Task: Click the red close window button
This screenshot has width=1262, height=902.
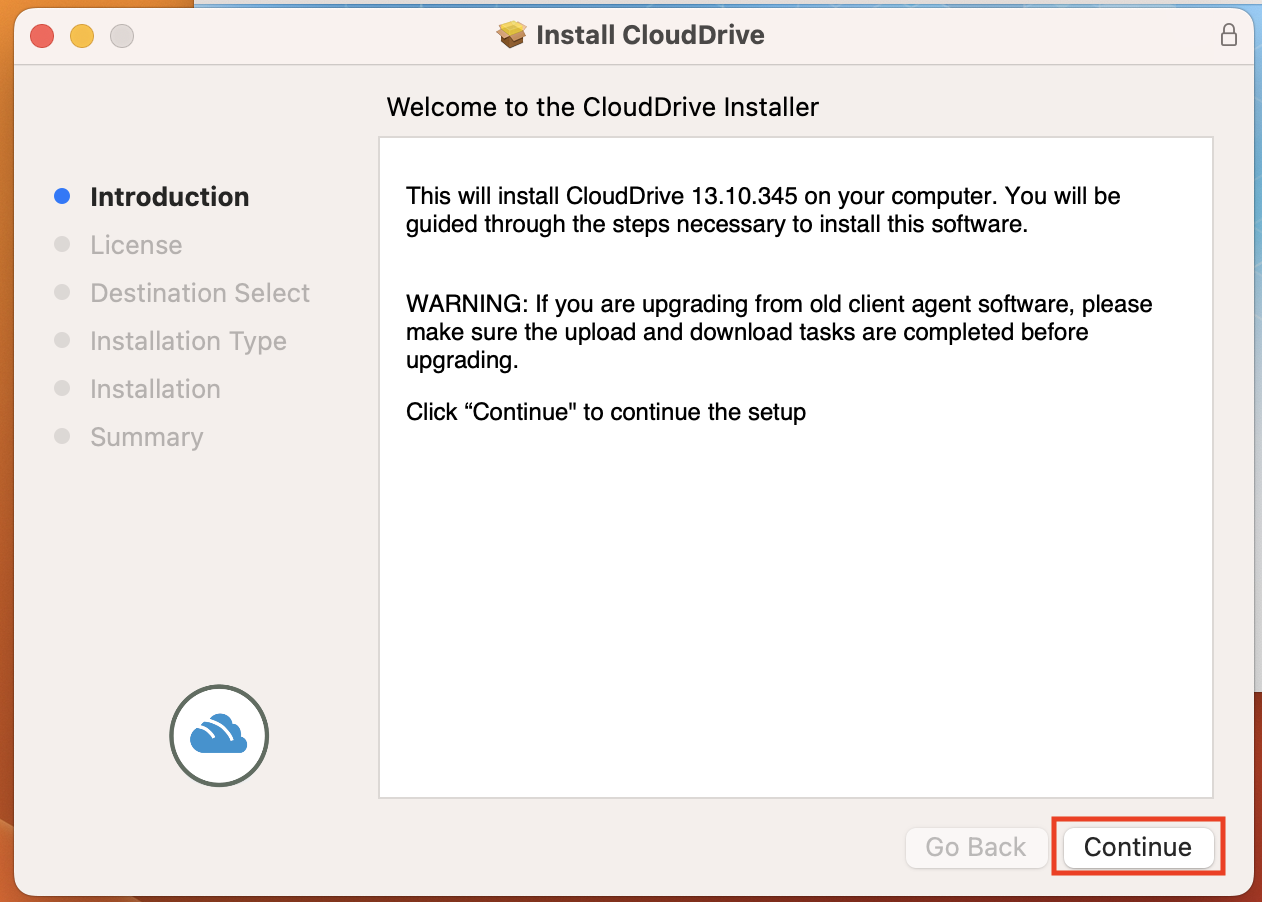Action: point(42,36)
